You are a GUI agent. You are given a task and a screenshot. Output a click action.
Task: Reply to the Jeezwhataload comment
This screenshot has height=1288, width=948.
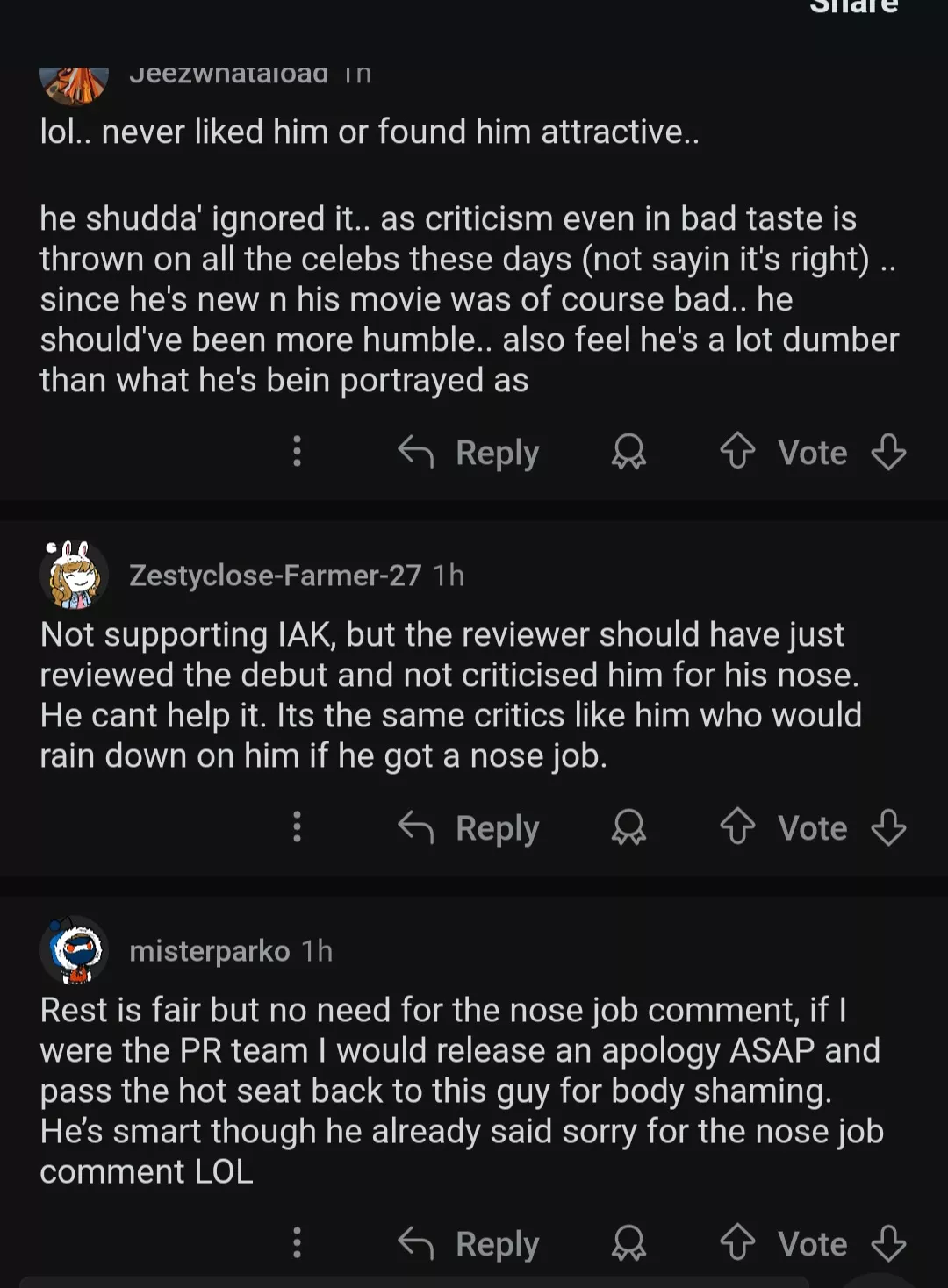click(469, 452)
